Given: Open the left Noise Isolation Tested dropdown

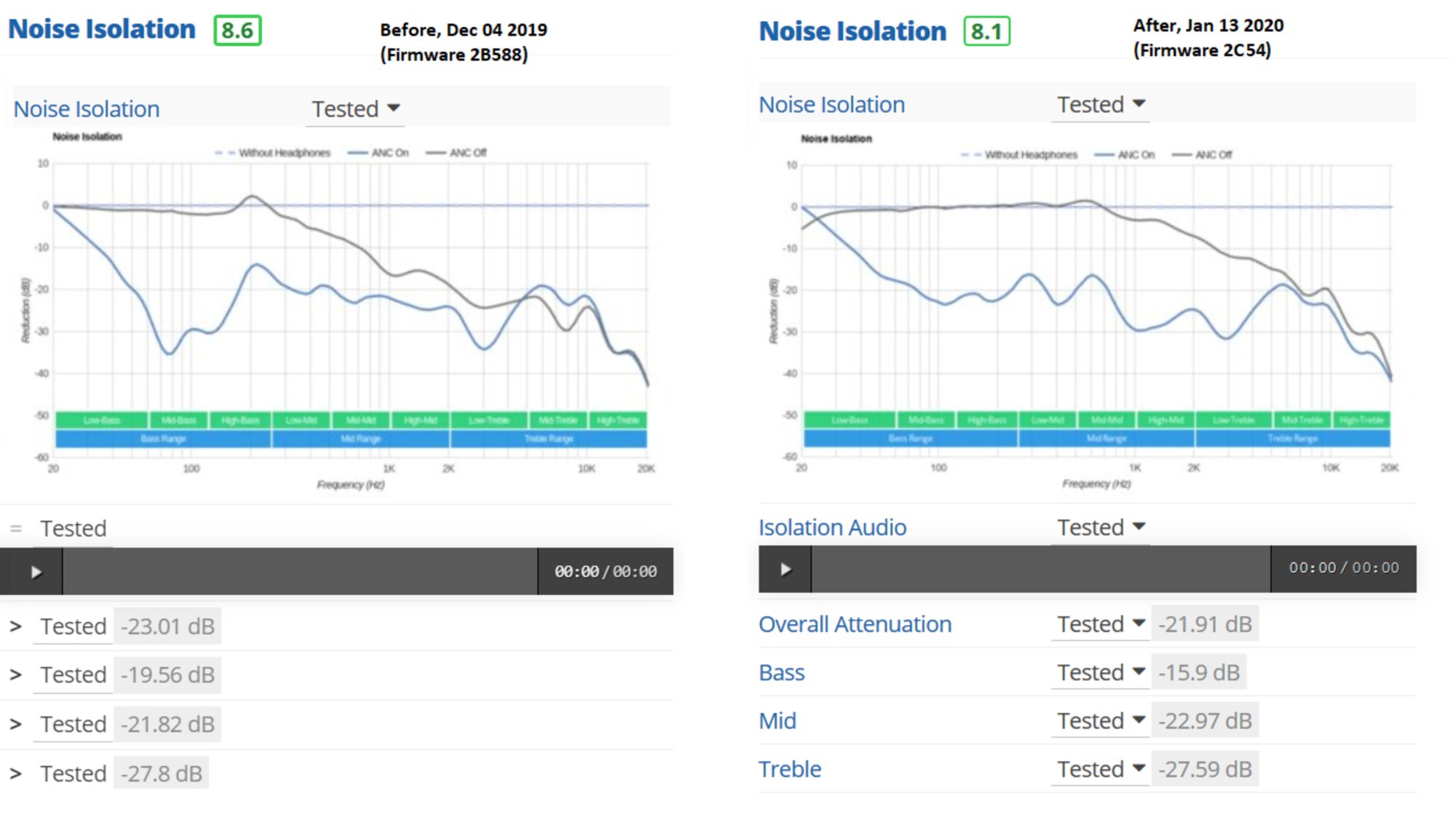Looking at the screenshot, I should [x=355, y=109].
